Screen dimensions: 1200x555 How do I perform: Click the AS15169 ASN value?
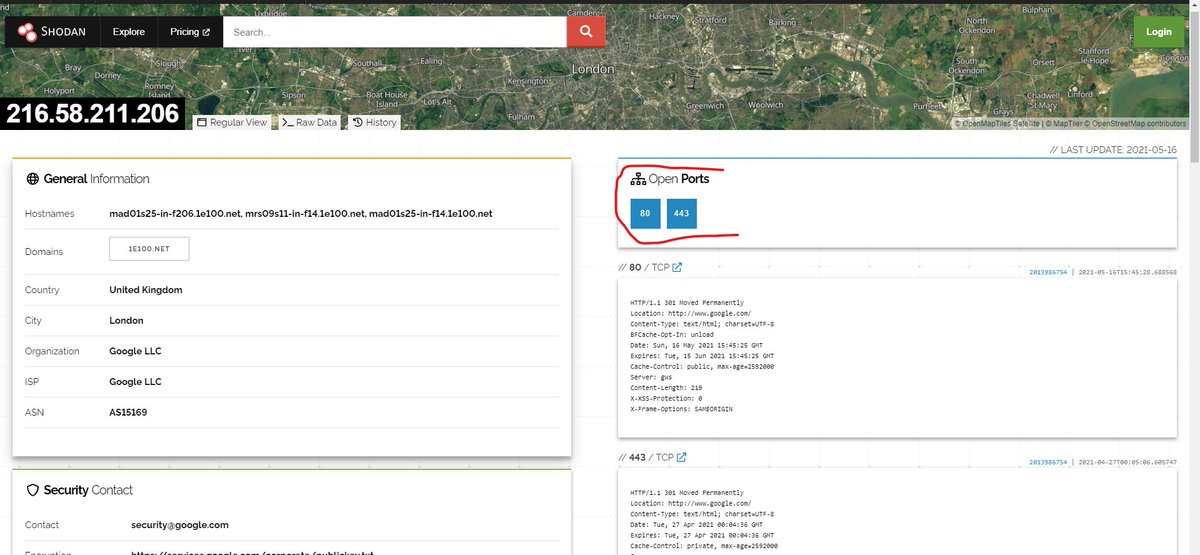coord(128,412)
